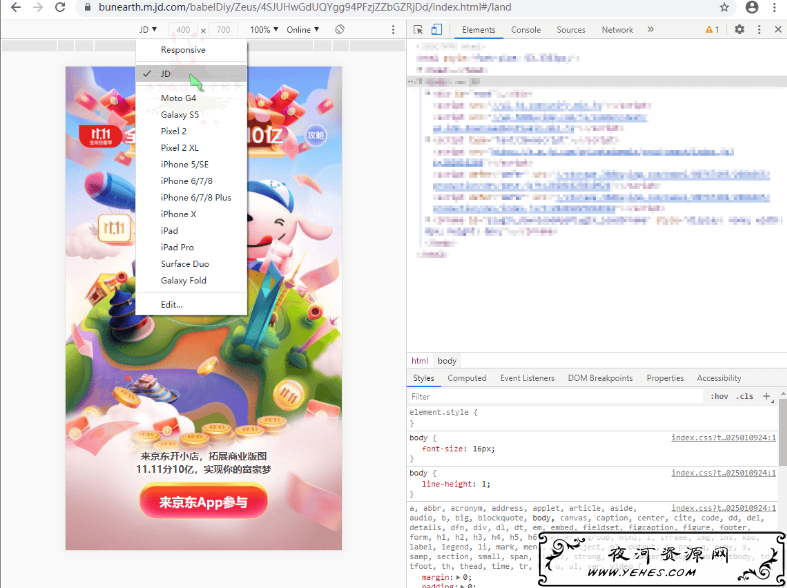This screenshot has width=787, height=588.
Task: Choose Moto G4 from the device list
Action: click(x=191, y=98)
